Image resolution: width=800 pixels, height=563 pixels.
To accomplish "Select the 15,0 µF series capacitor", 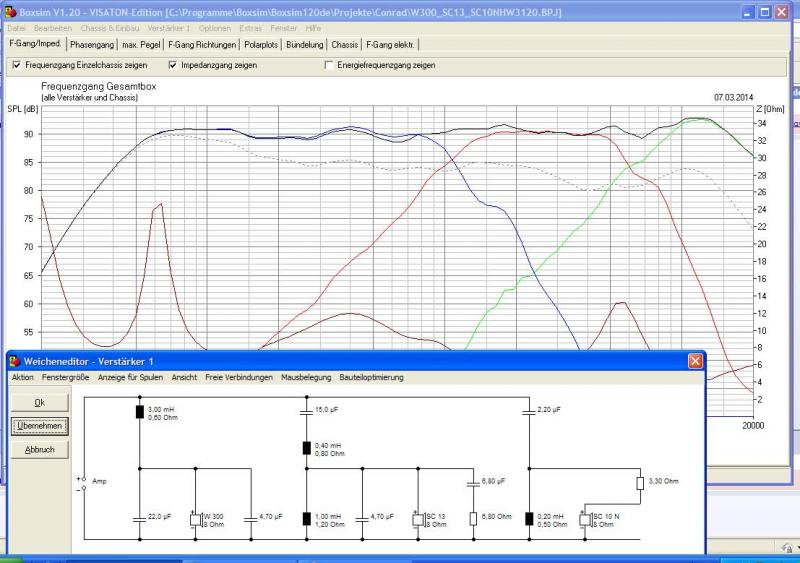I will [x=305, y=410].
